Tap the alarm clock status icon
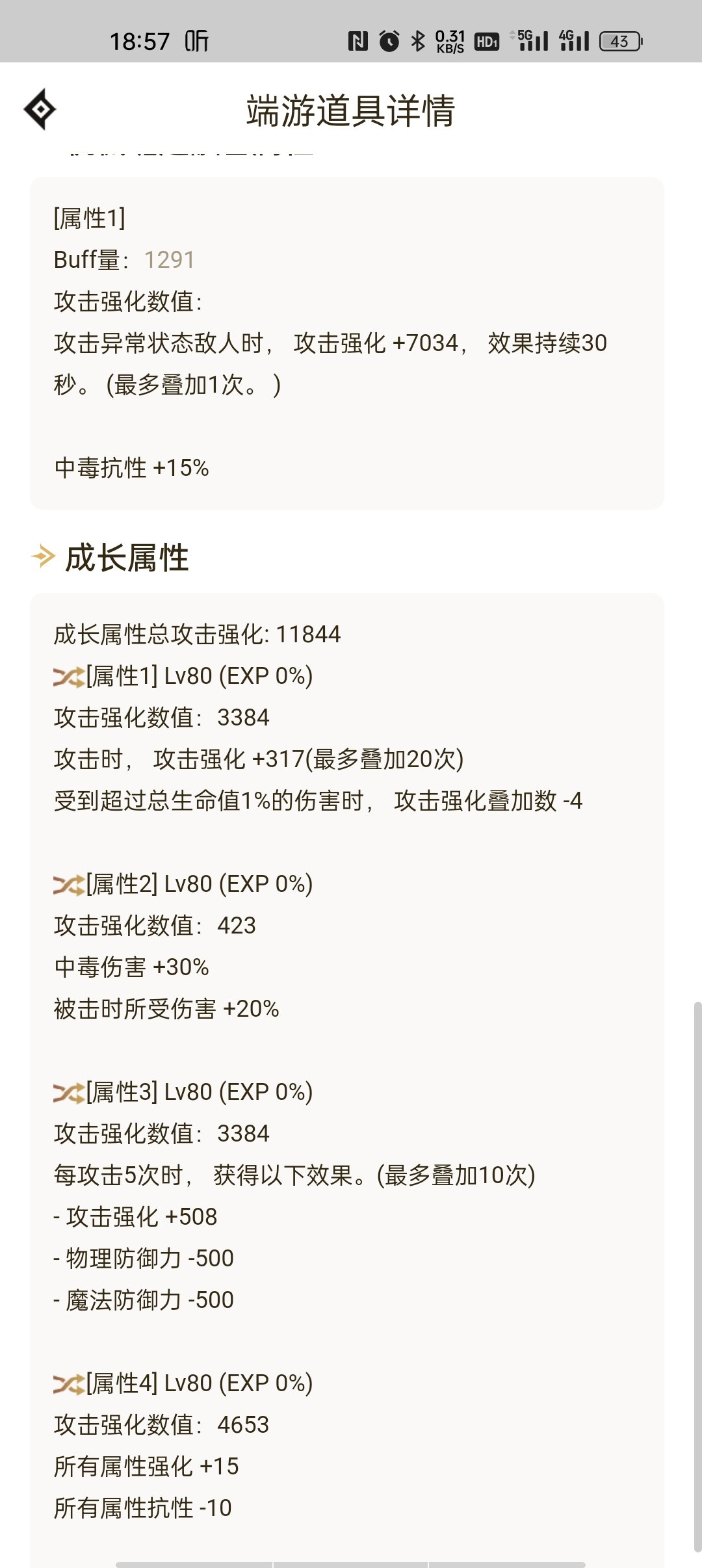 click(x=389, y=41)
